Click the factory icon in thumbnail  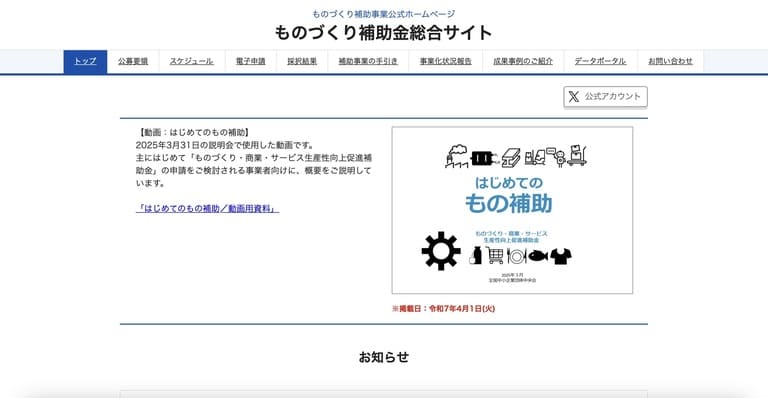point(456,157)
